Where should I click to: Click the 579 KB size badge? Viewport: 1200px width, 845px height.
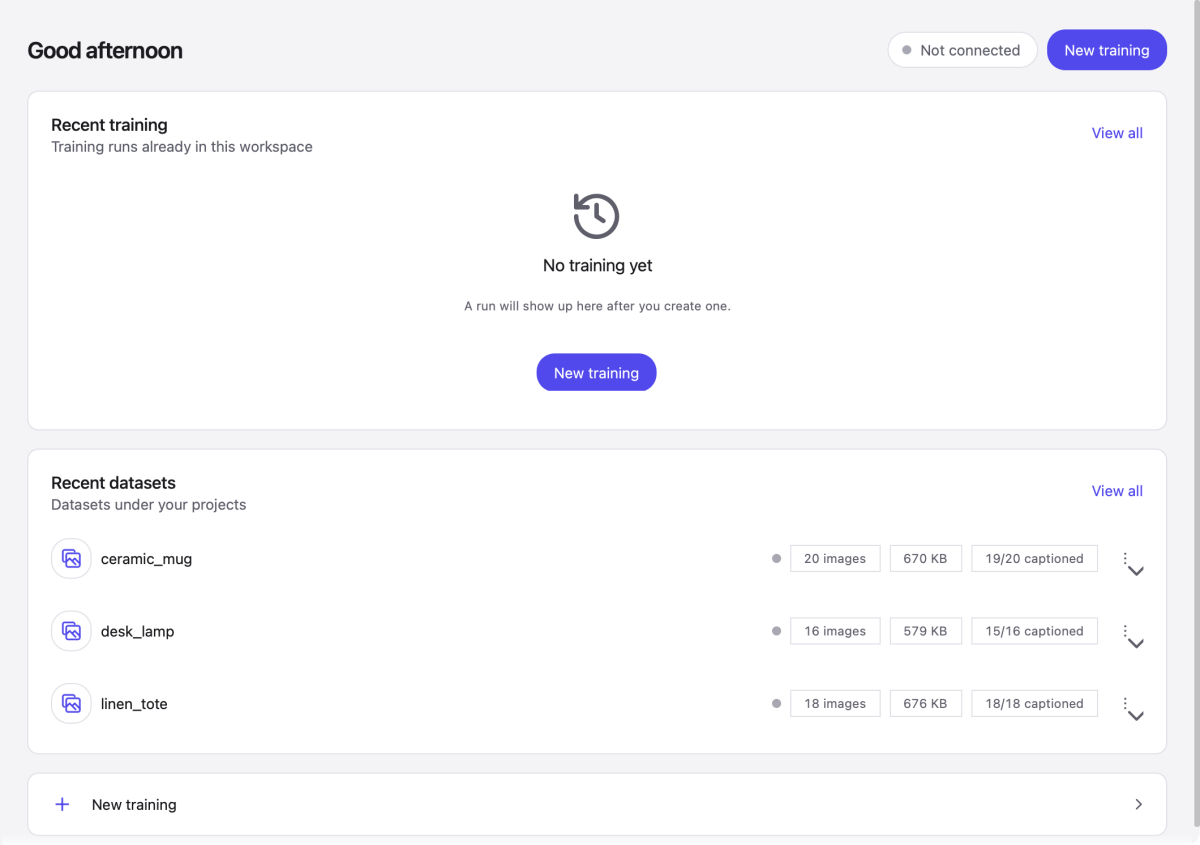[x=925, y=631]
